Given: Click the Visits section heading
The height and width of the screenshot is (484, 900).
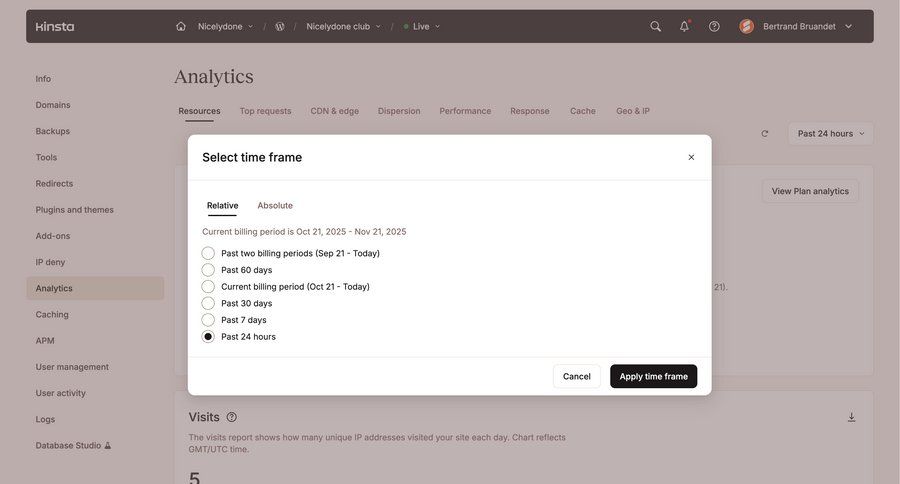Looking at the screenshot, I should pos(204,417).
